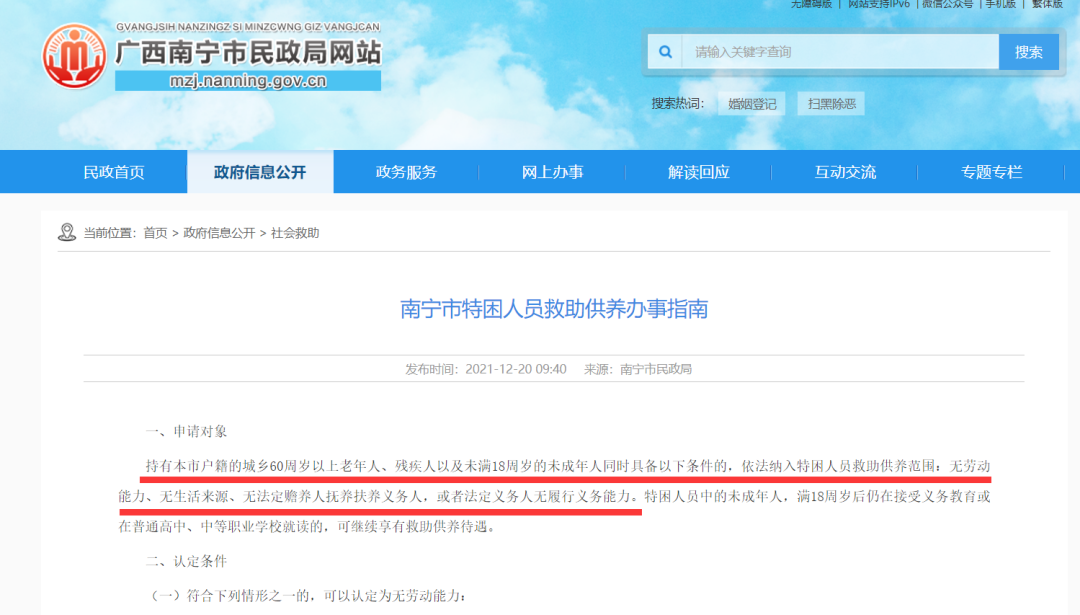The image size is (1080, 615).
Task: Open the 互动交流 nav tab
Action: pyautogui.click(x=845, y=172)
